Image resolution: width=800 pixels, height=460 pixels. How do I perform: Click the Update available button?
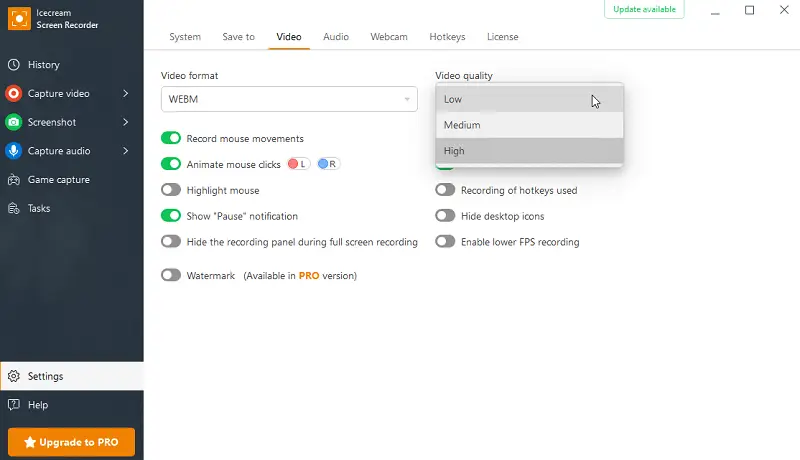click(x=645, y=10)
